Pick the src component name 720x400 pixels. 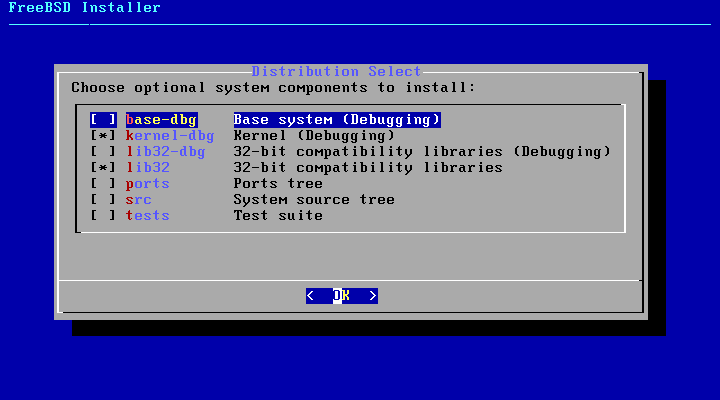tap(138, 200)
